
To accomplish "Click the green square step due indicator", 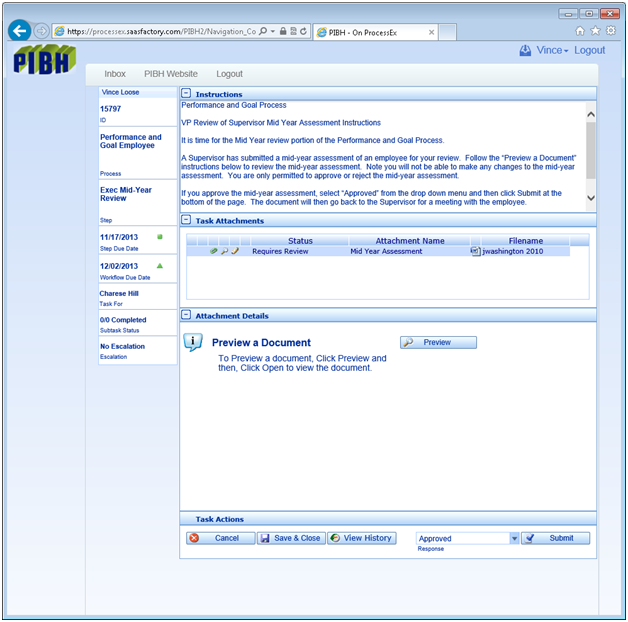I will 160,237.
